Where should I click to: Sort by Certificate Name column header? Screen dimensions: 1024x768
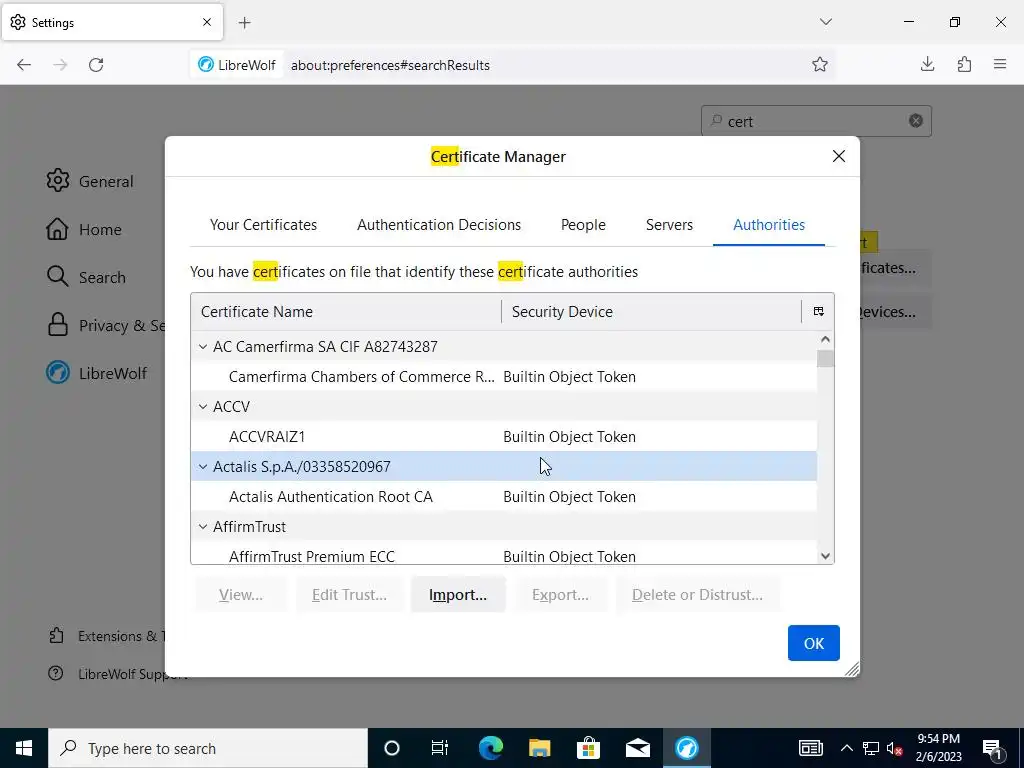click(x=346, y=312)
